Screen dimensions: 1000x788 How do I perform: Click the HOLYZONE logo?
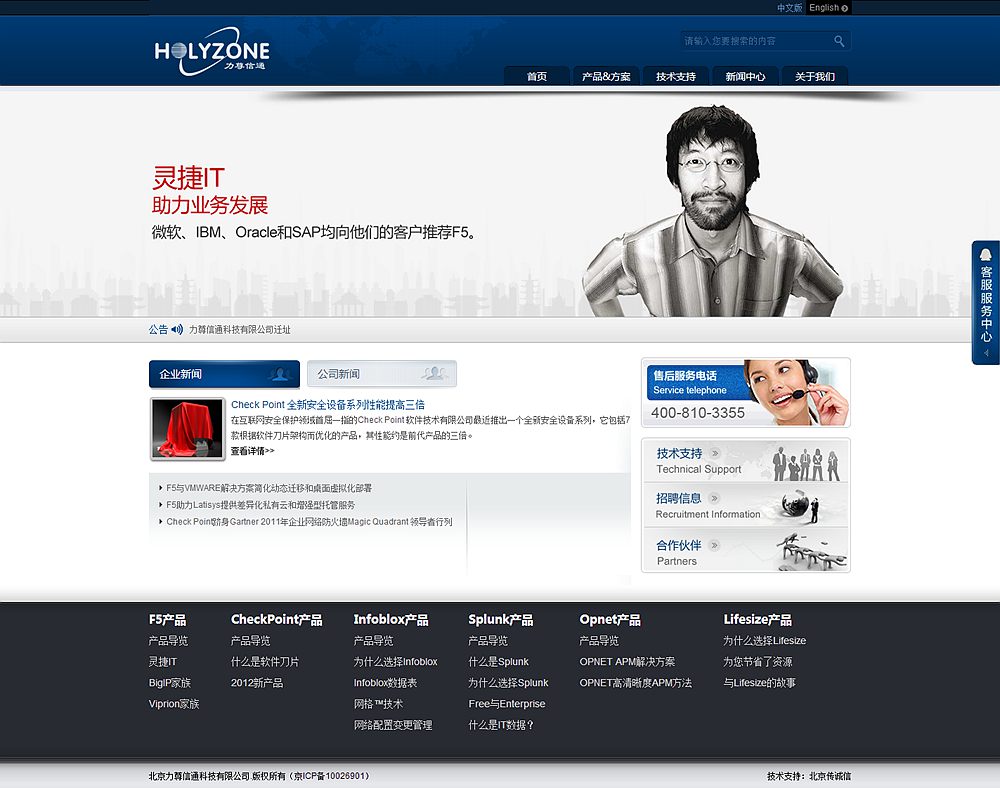(x=210, y=50)
